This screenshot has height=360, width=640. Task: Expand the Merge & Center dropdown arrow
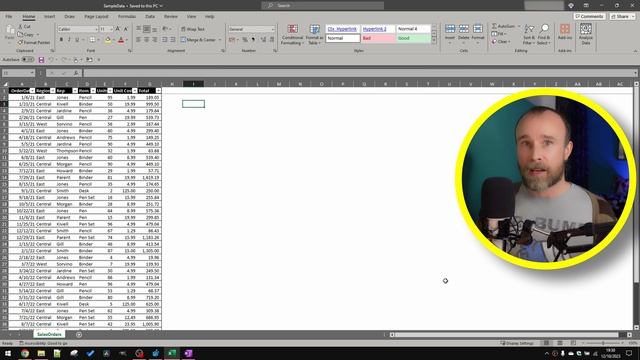tap(220, 40)
